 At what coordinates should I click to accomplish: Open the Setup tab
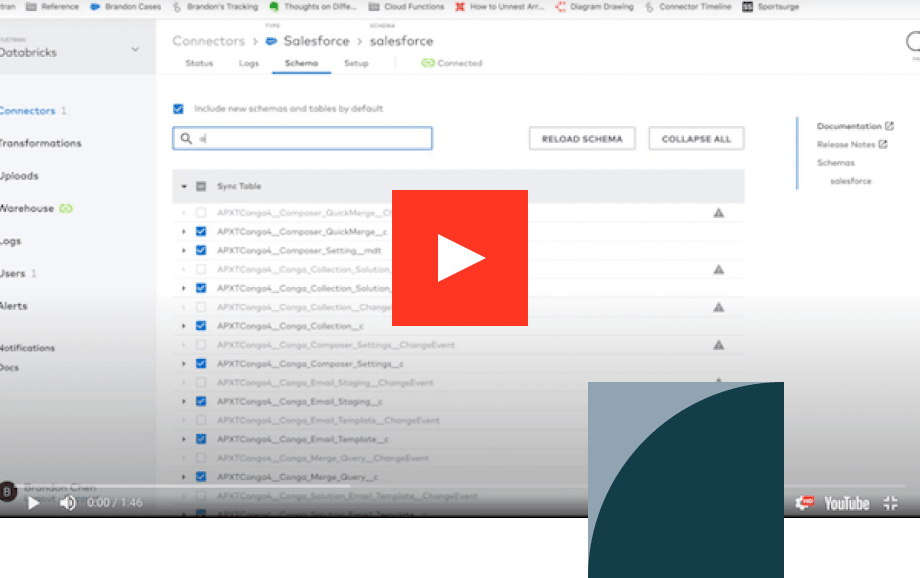[356, 63]
